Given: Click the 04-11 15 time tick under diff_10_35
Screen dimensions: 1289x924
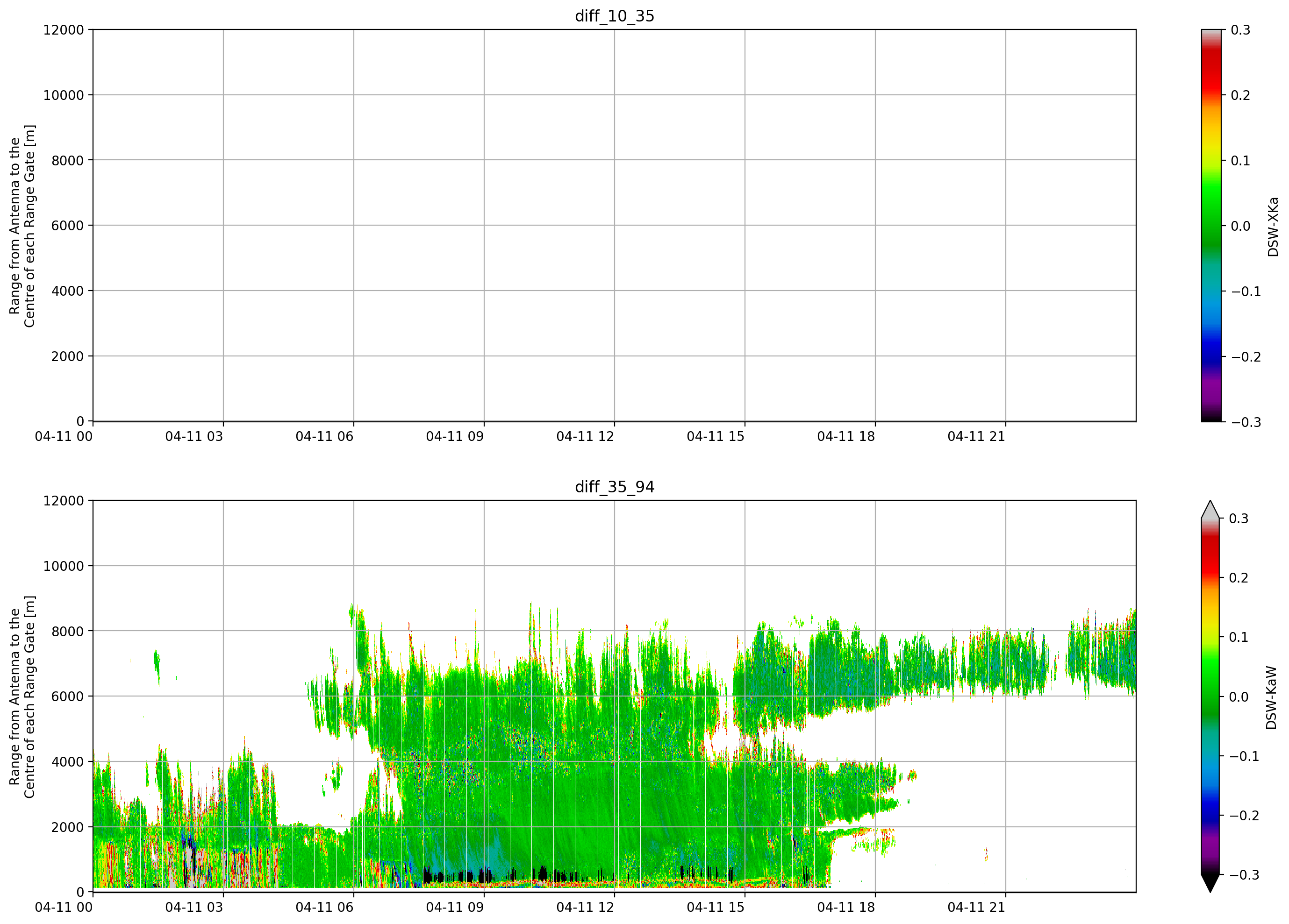Looking at the screenshot, I should [716, 437].
